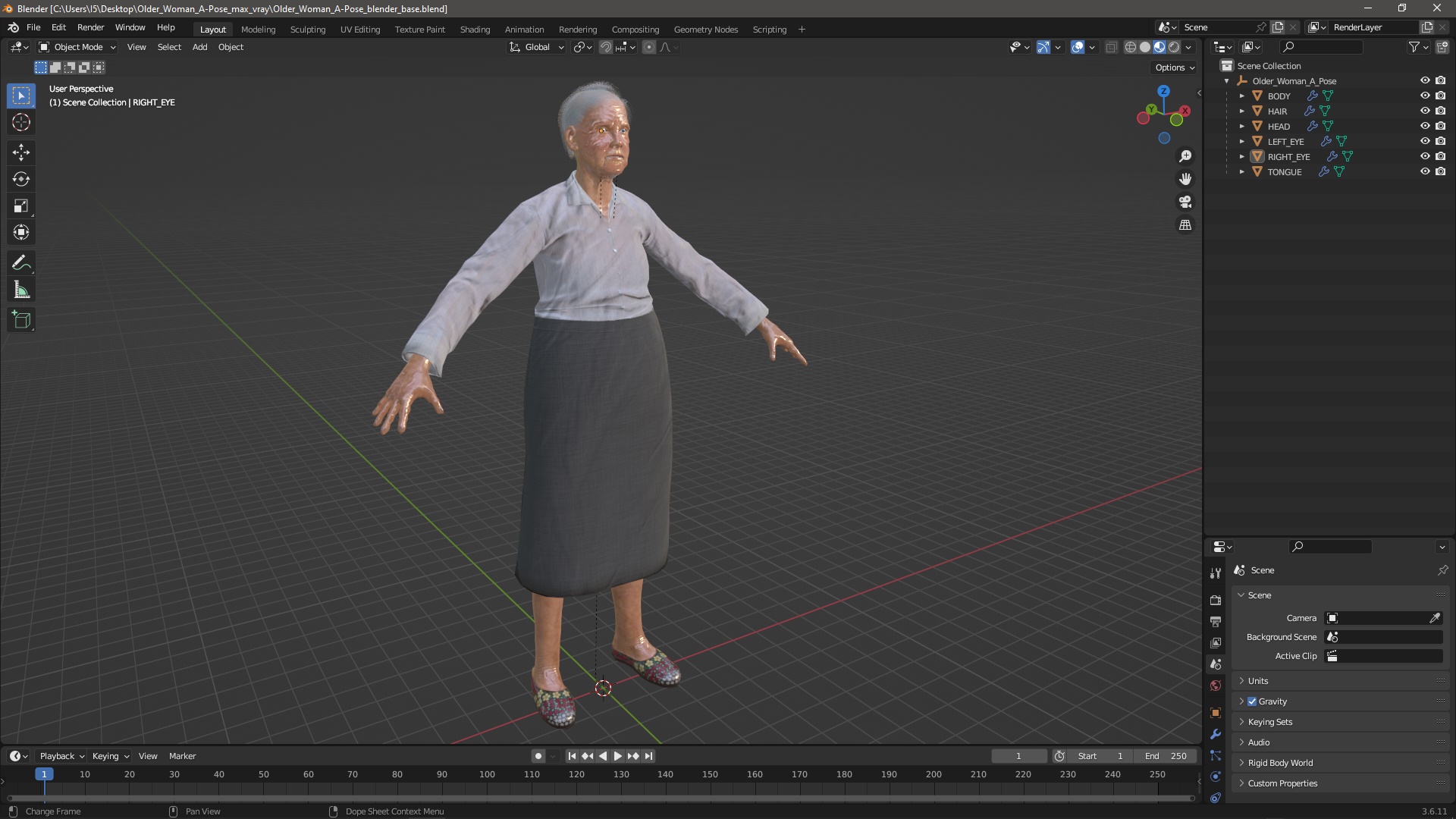Select the Transform tool
This screenshot has width=1456, height=819.
(21, 232)
